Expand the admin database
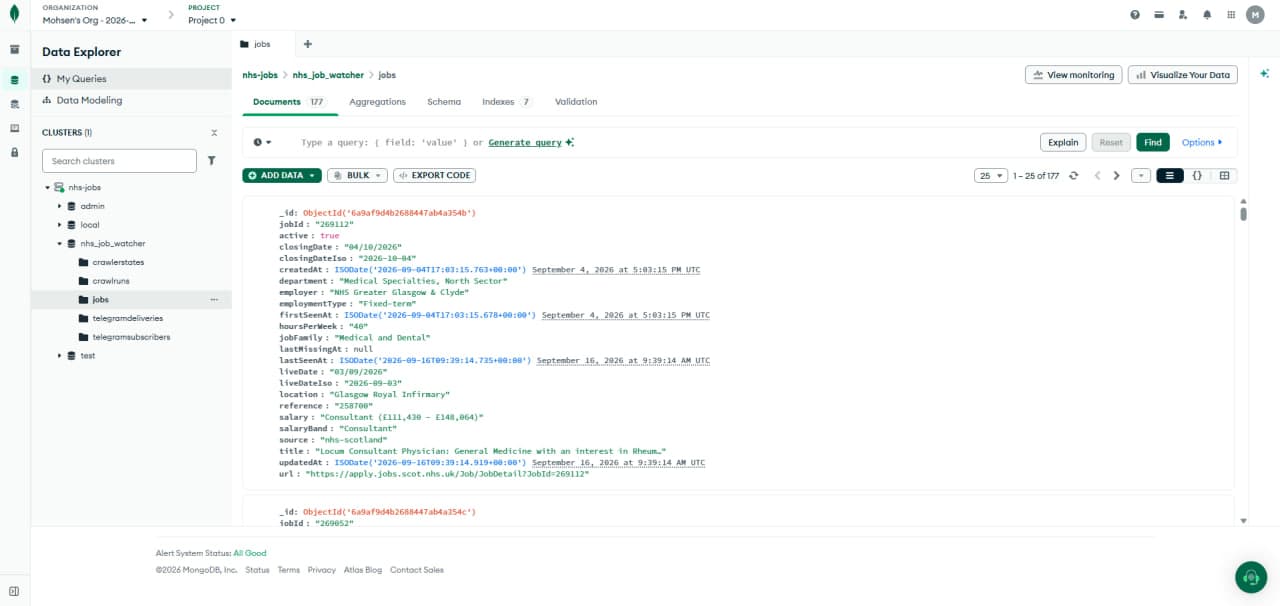 pos(59,207)
